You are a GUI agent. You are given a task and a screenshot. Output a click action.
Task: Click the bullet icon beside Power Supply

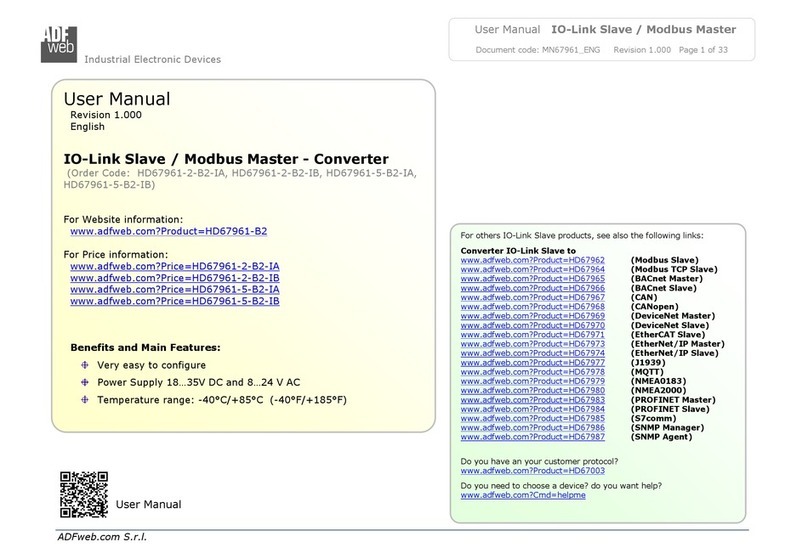click(x=85, y=382)
